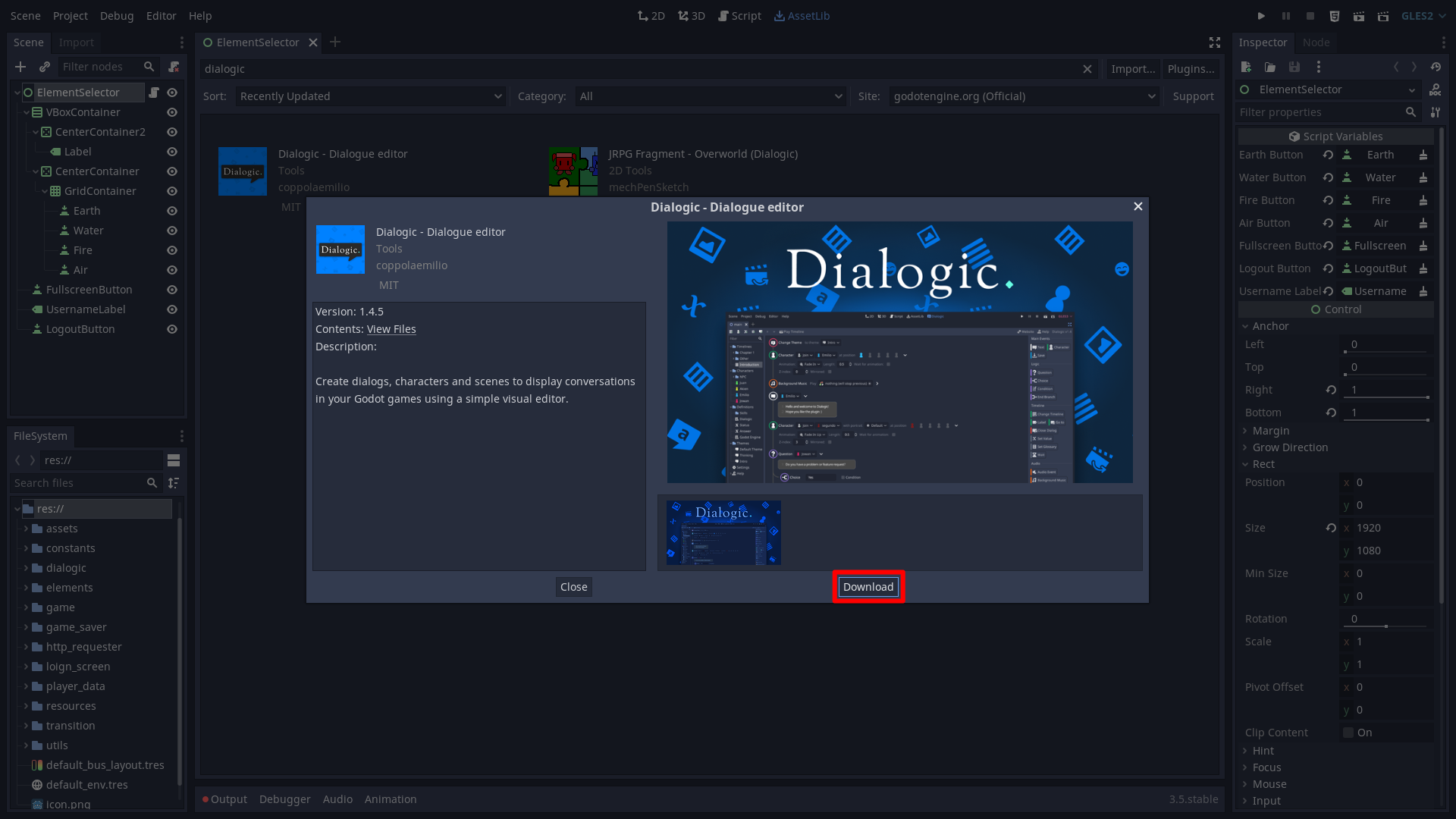Screen dimensions: 1456x819
Task: Toggle FileSystem split mode icon
Action: 174,460
